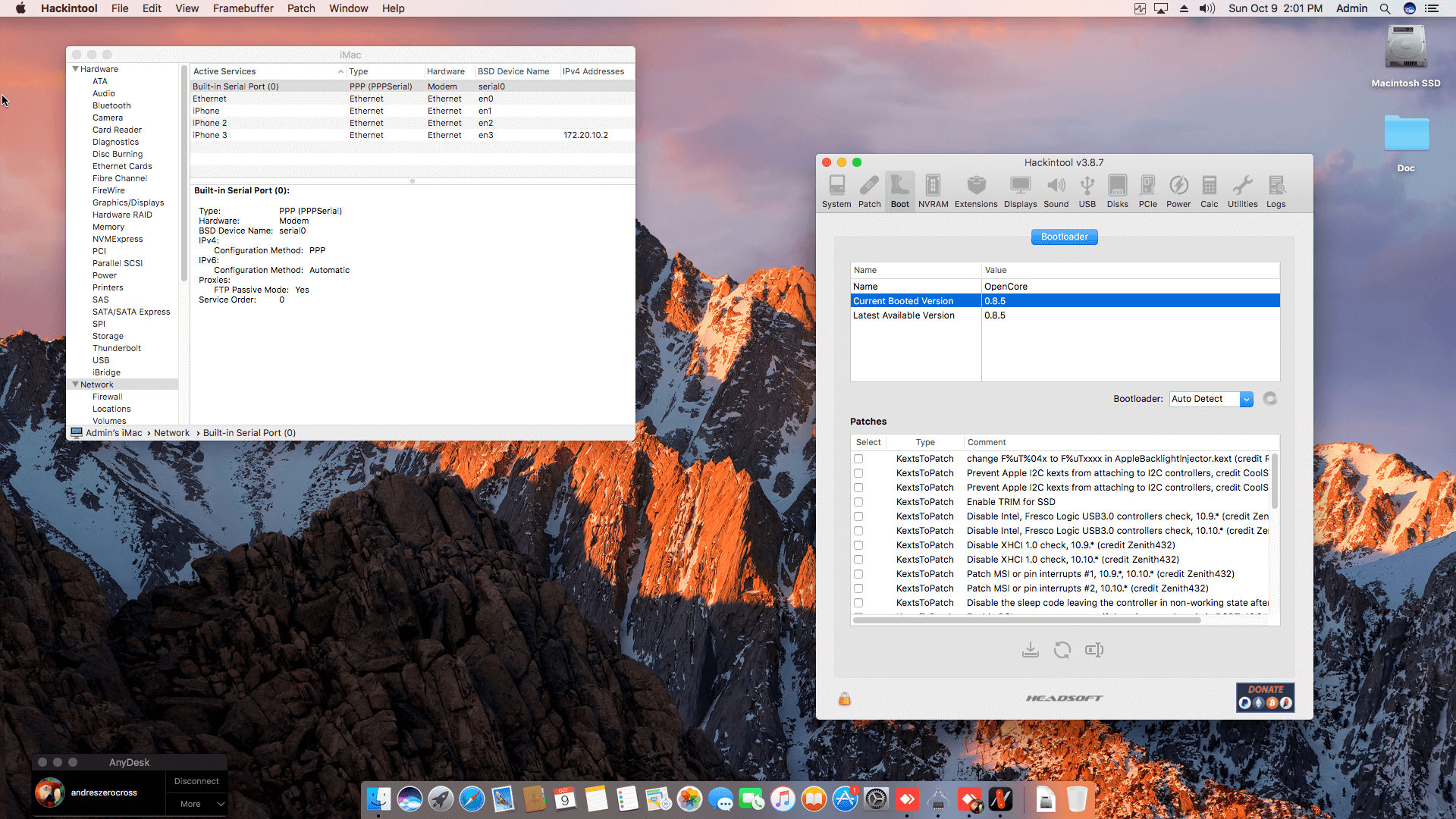Check Disable Intel Fresco Logic 10.10.* patch
The width and height of the screenshot is (1456, 819).
pos(858,531)
